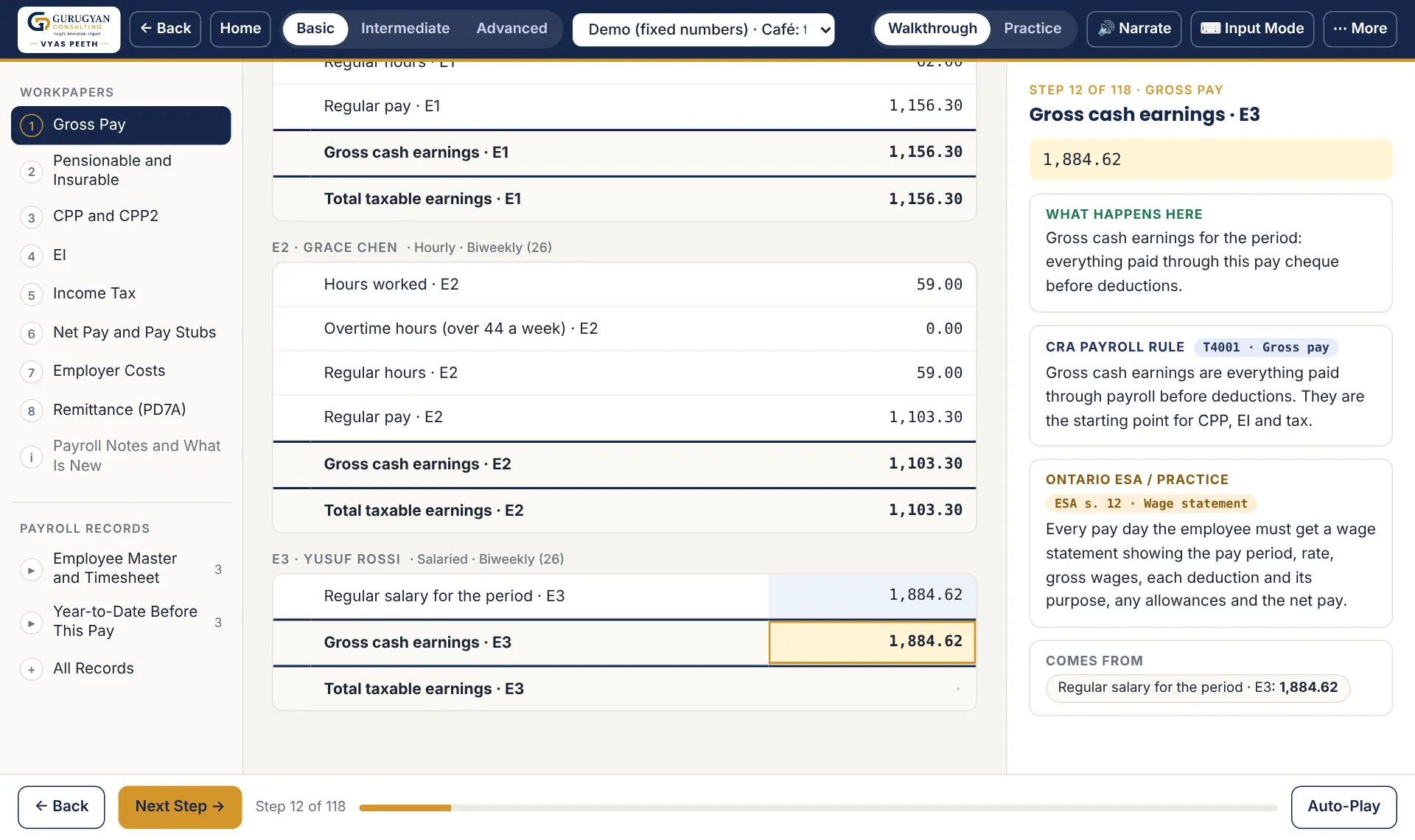Open Pensionable and Insurable workpaper

(x=121, y=171)
